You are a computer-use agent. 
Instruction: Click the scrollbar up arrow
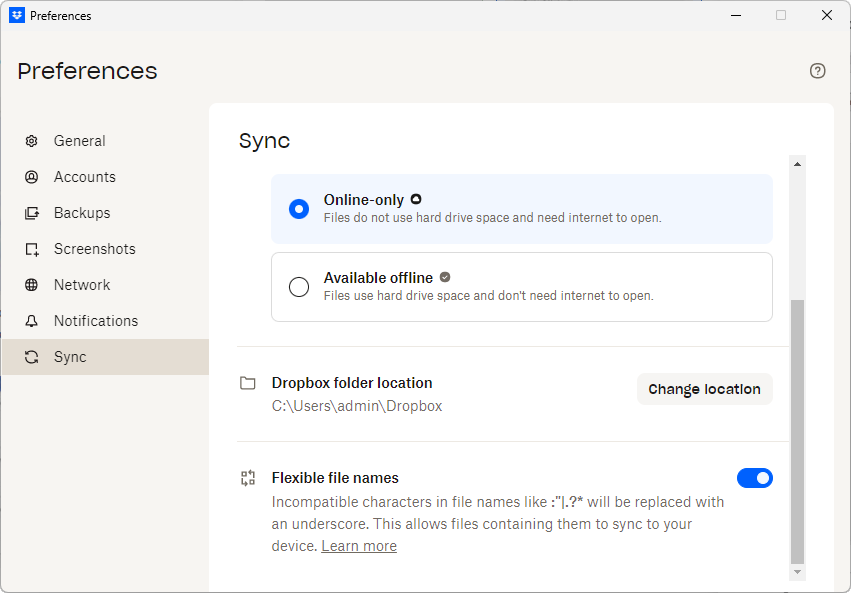pyautogui.click(x=797, y=164)
